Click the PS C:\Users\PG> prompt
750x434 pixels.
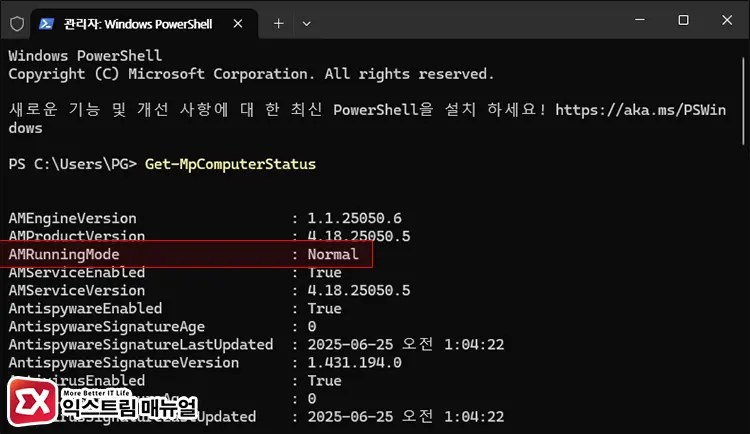point(73,165)
